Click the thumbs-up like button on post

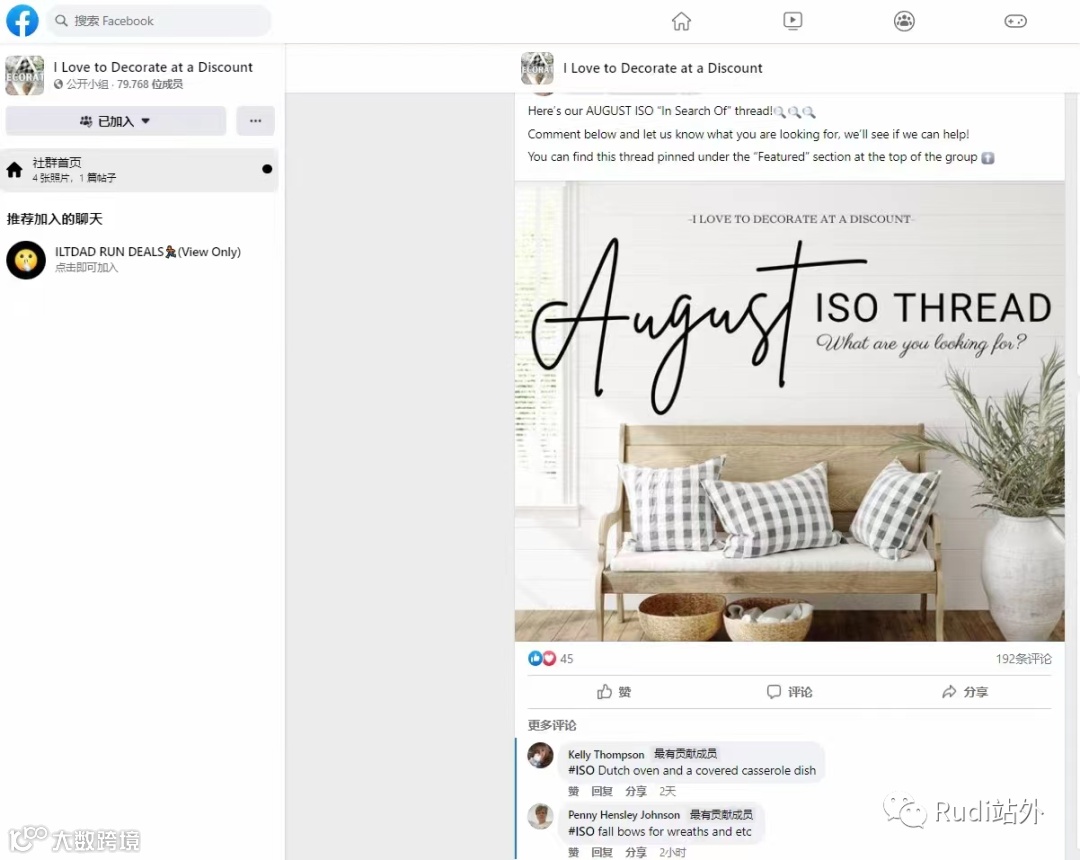pos(614,691)
